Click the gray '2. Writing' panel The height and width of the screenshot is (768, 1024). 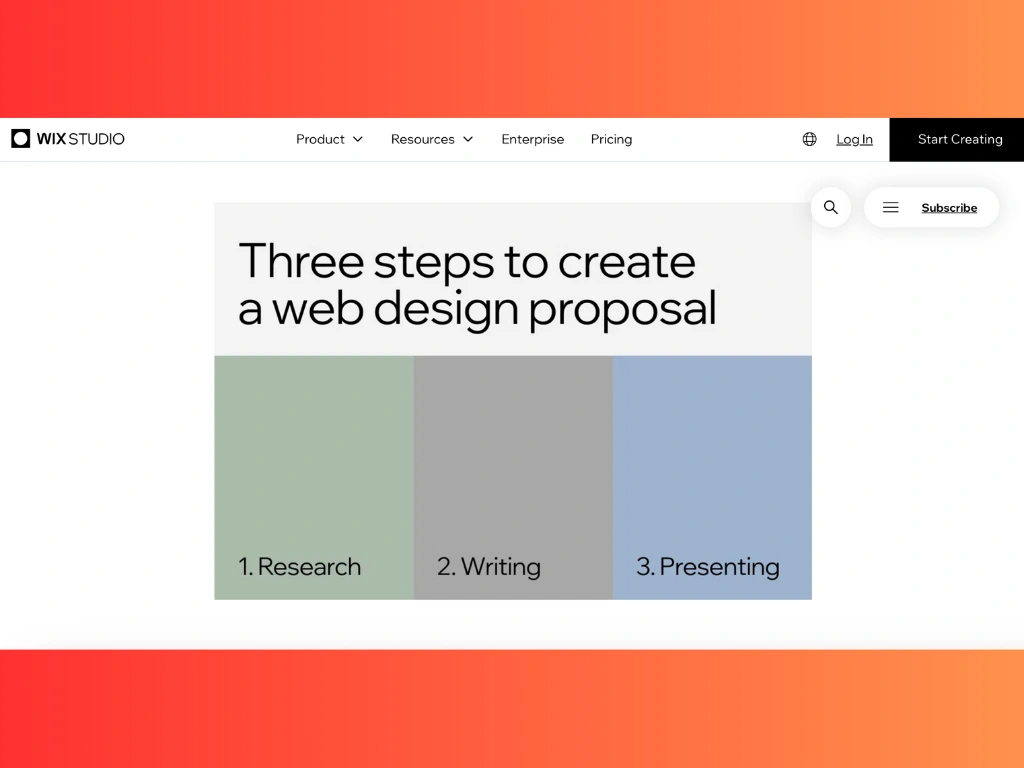point(513,477)
